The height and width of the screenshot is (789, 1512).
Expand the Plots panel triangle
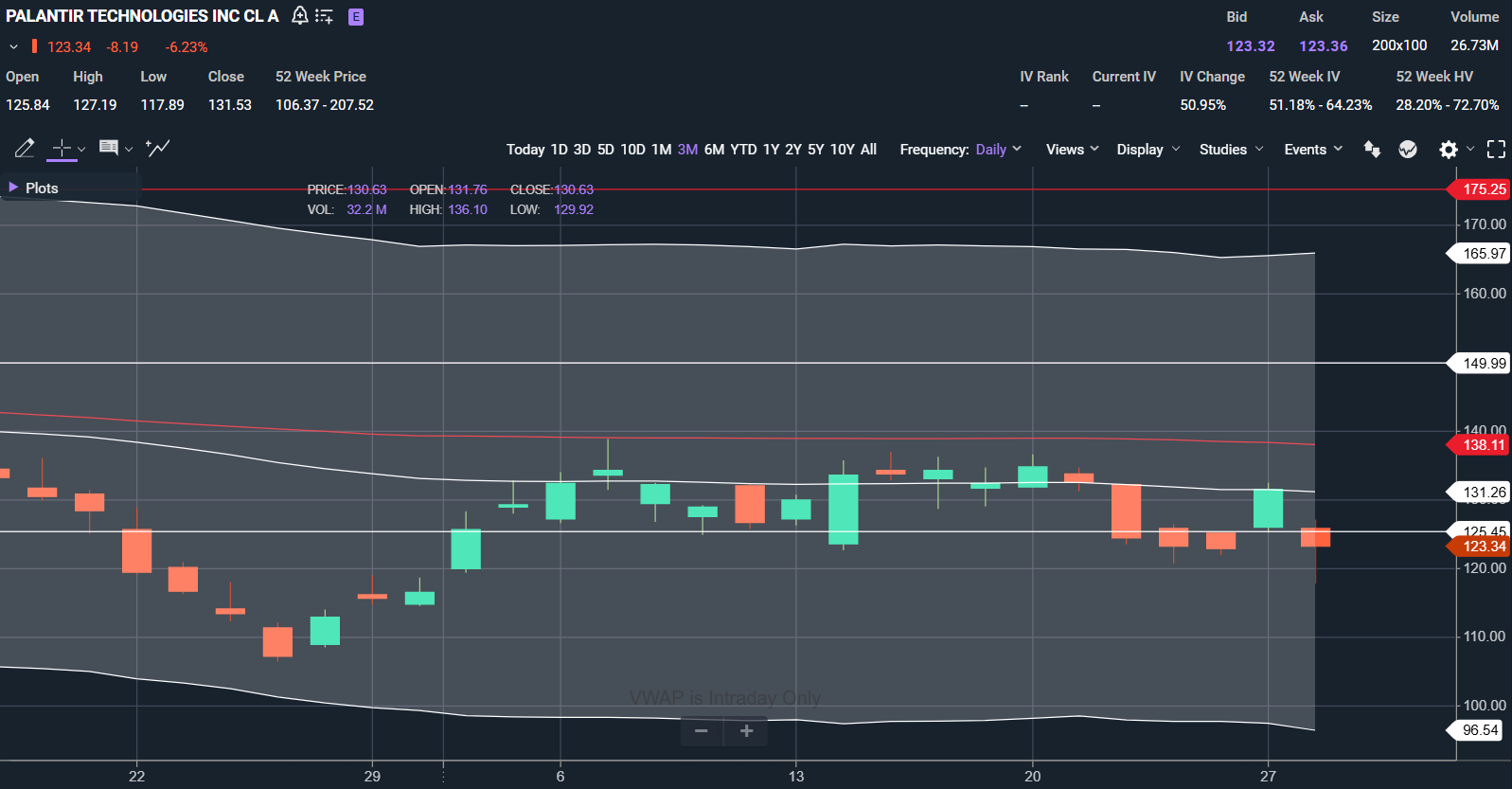point(13,188)
